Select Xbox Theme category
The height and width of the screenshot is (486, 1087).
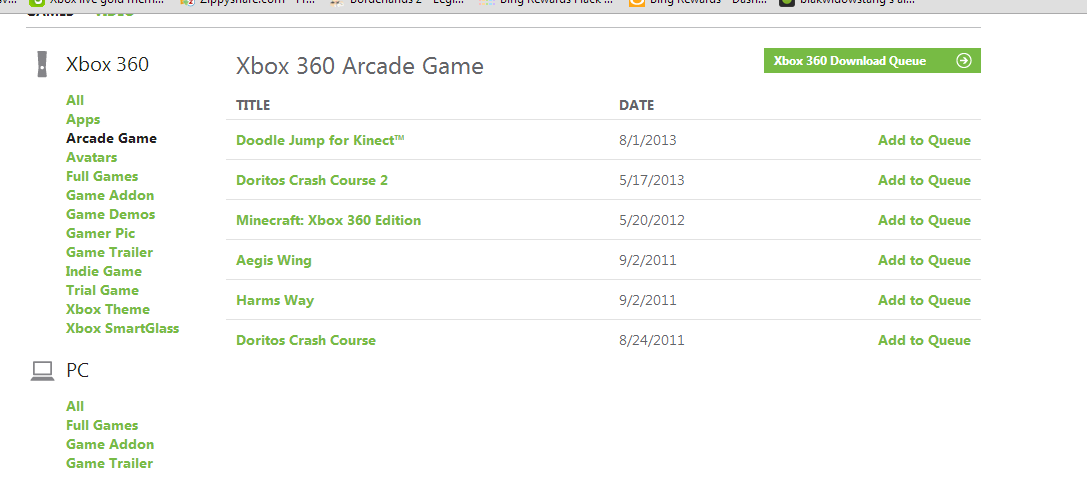point(108,309)
